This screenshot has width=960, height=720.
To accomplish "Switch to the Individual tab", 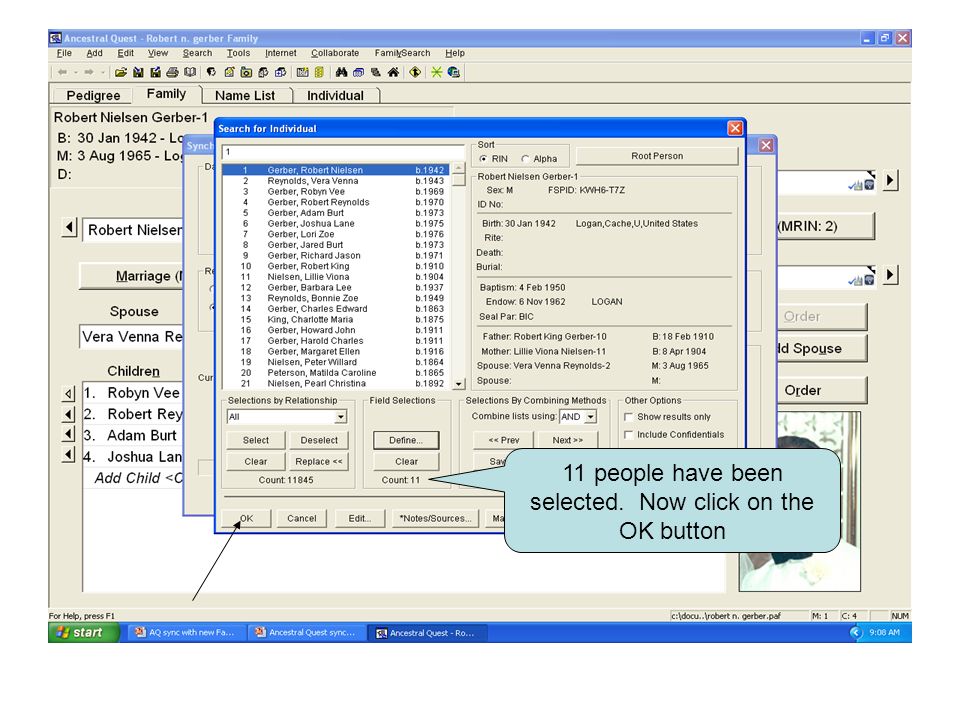I will [x=335, y=96].
